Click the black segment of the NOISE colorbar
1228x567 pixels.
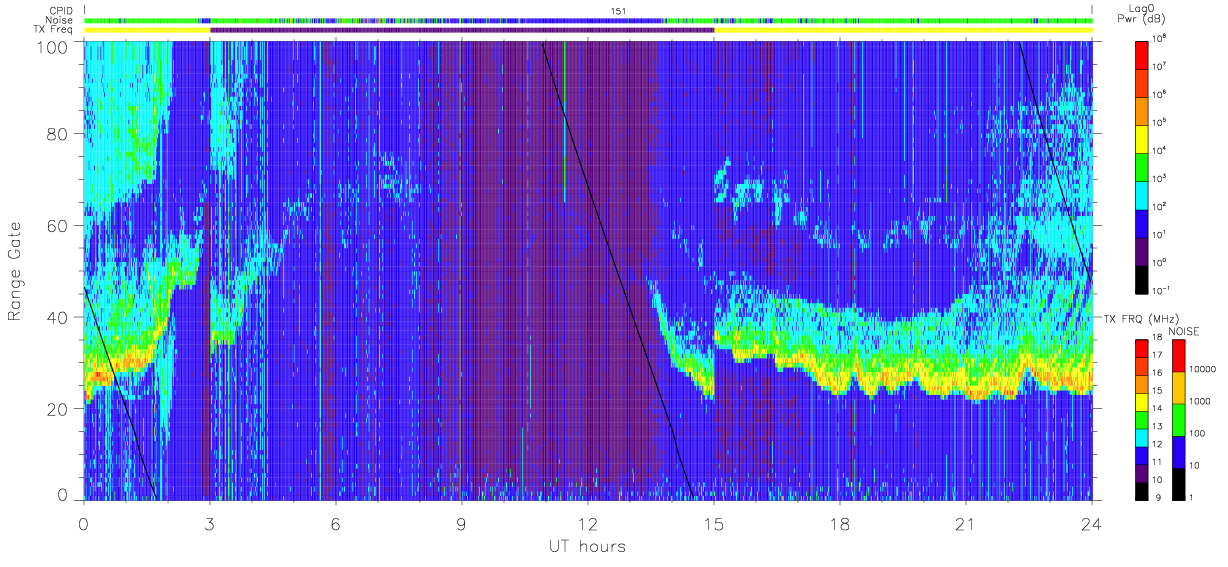click(1178, 484)
